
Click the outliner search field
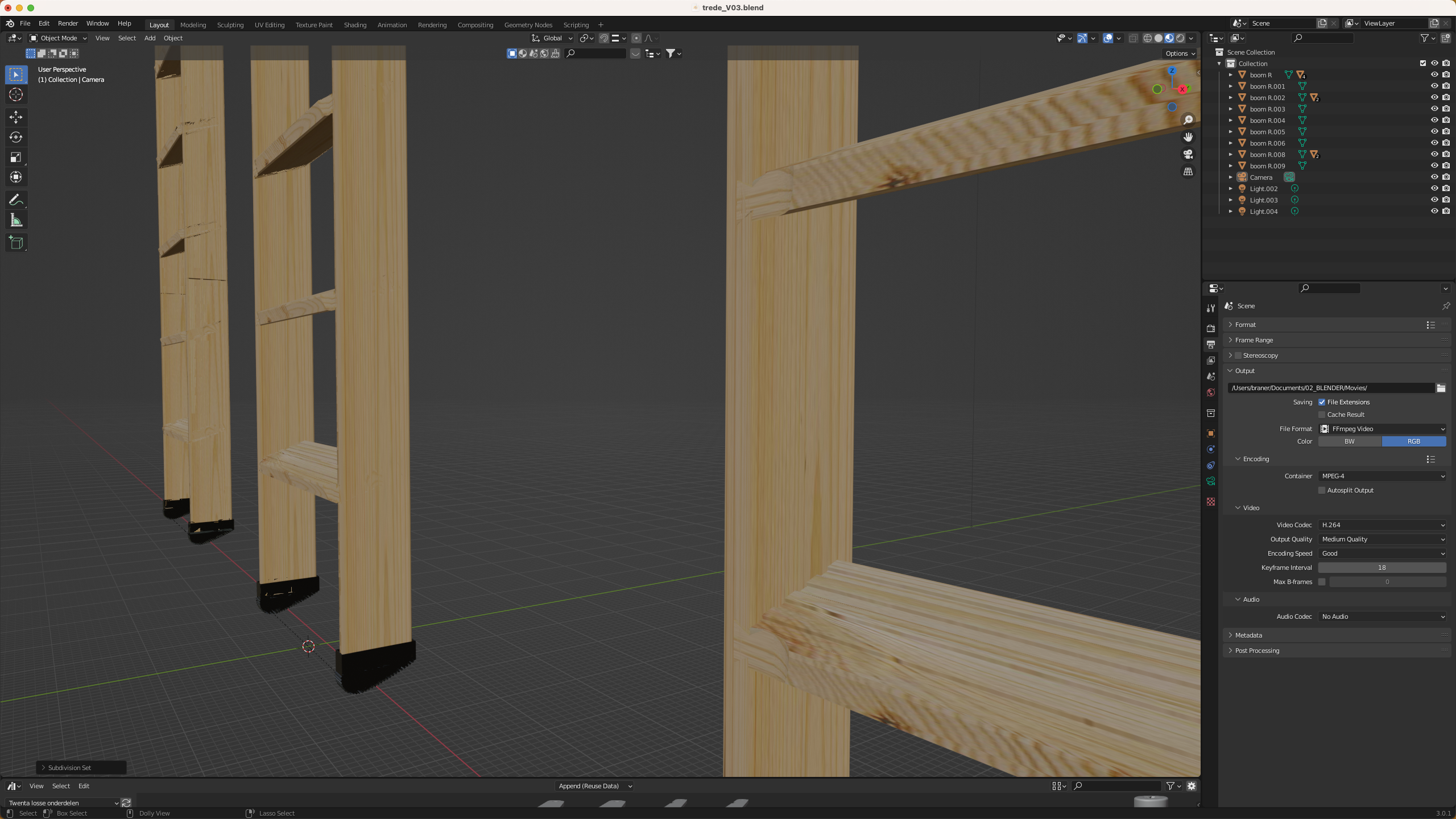[x=1323, y=38]
